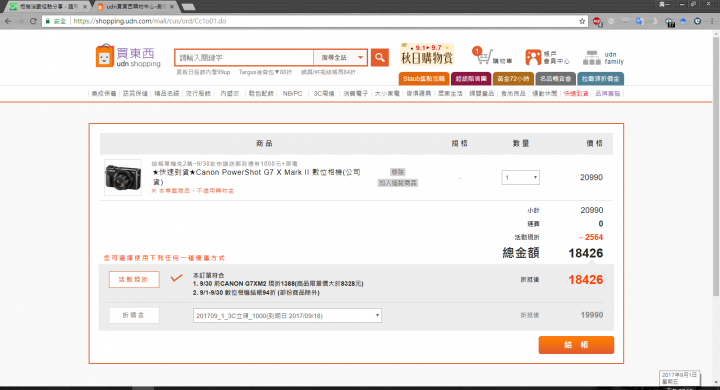Open the 內睡衣 category menu
The height and width of the screenshot is (390, 720).
click(230, 93)
